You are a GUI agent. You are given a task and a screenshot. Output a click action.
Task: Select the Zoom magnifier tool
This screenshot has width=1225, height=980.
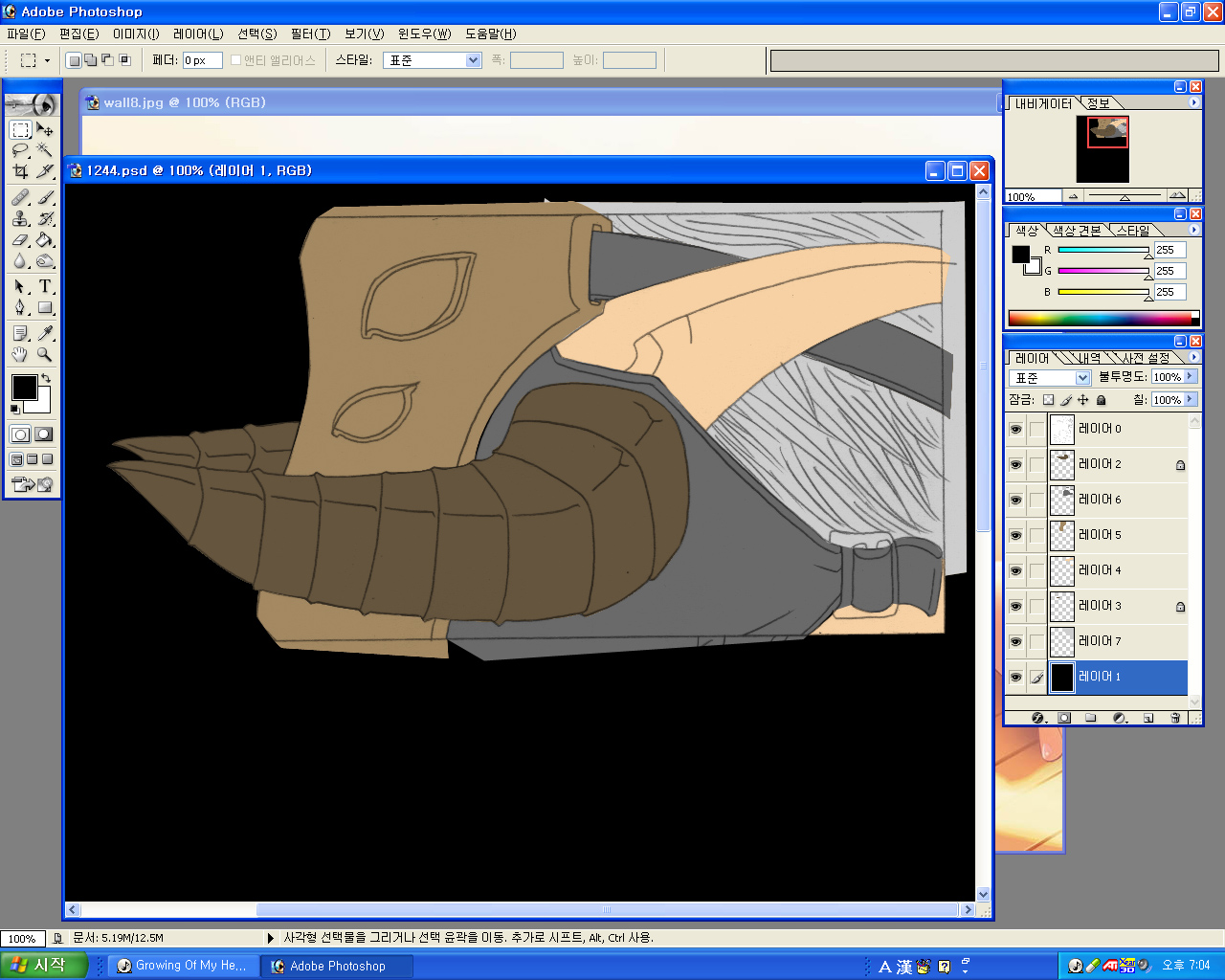[x=45, y=354]
